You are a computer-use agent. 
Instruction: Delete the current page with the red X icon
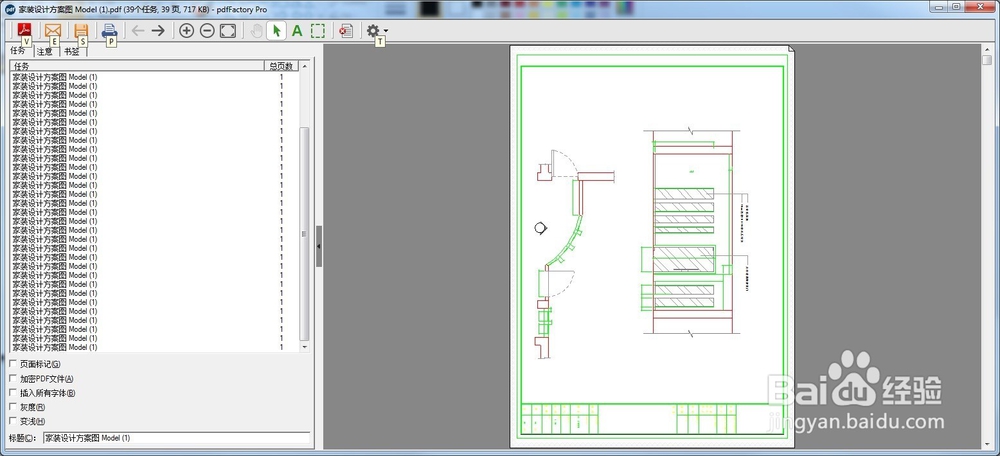coord(346,31)
